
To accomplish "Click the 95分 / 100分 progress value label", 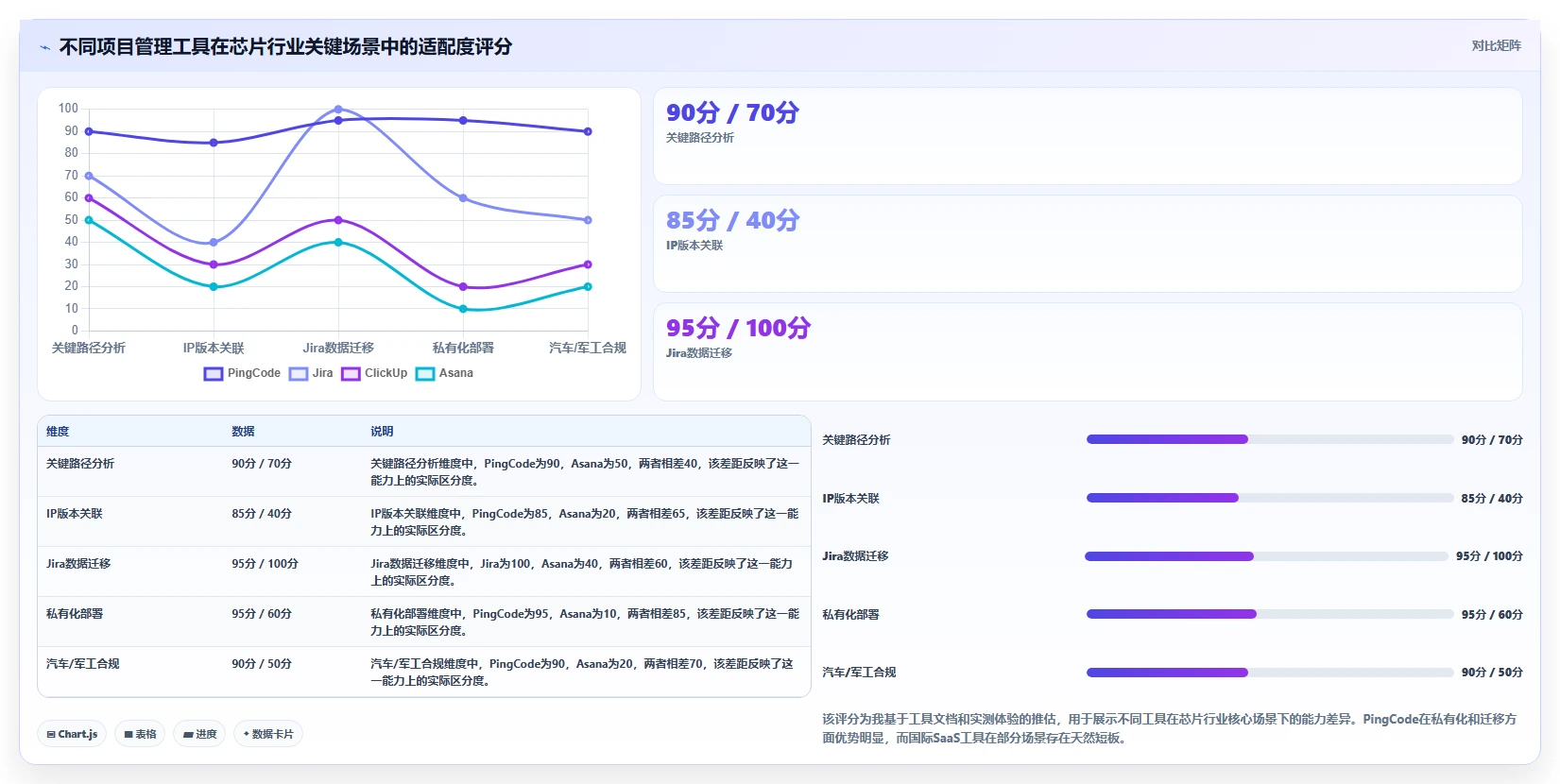I will click(x=1489, y=556).
